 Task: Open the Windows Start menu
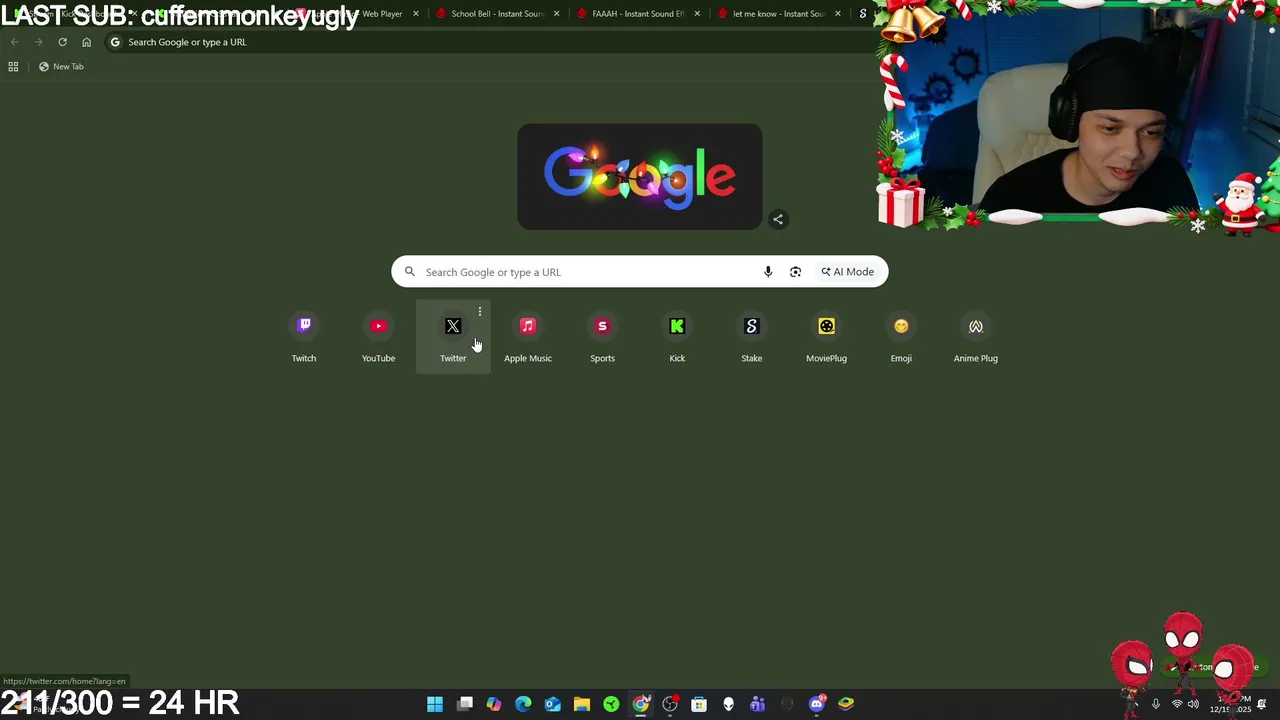(x=435, y=704)
